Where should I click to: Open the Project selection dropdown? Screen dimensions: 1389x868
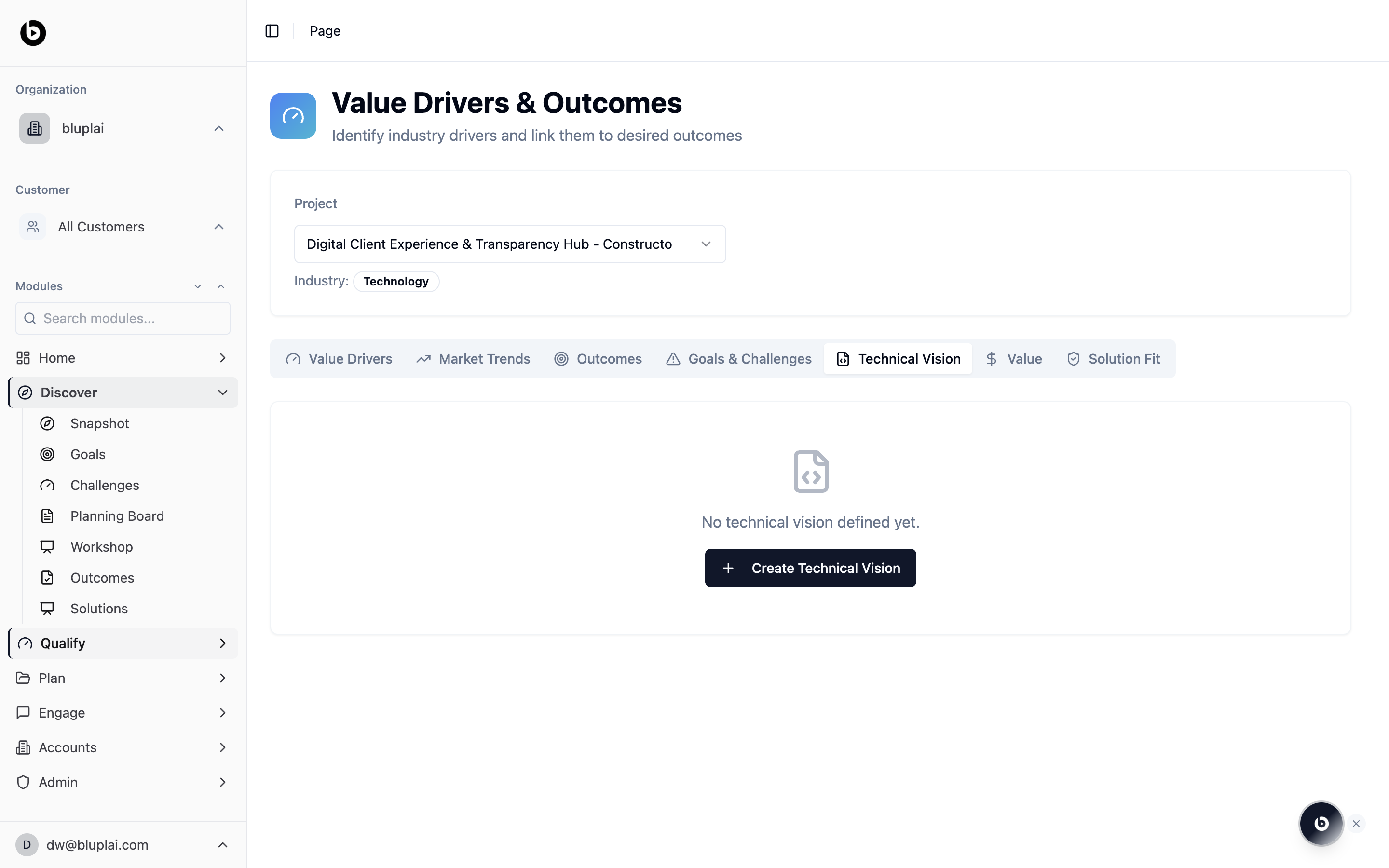coord(510,244)
